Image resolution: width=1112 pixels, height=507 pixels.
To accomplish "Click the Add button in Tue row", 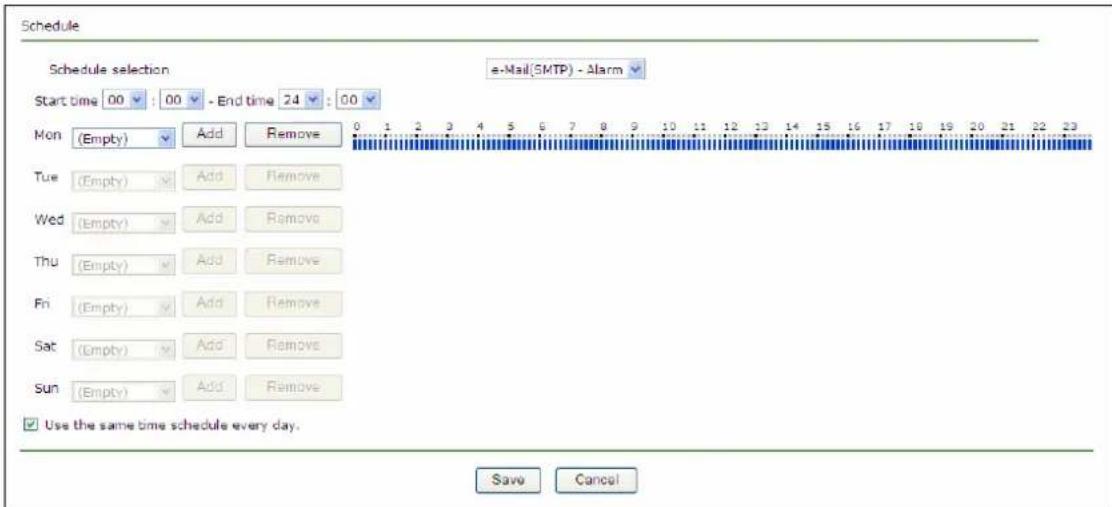I will coord(209,177).
